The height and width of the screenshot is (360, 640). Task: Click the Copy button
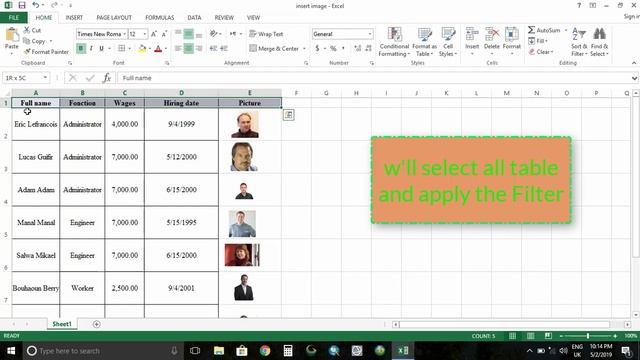point(35,41)
